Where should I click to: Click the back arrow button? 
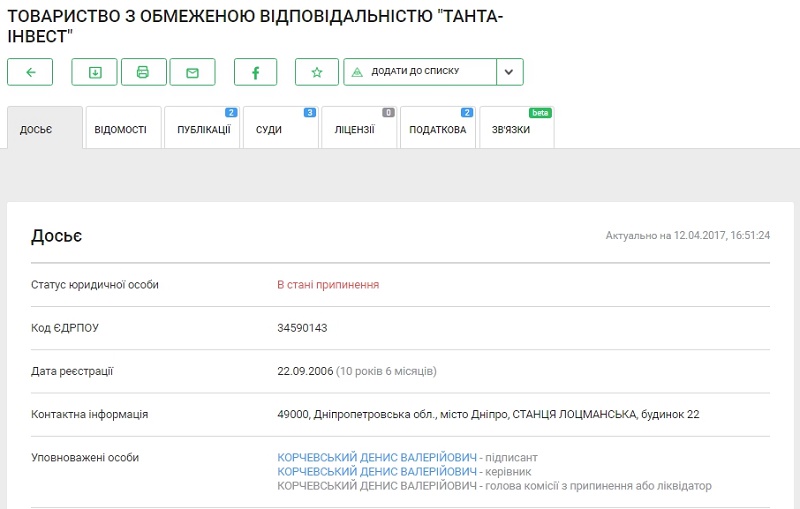(30, 72)
